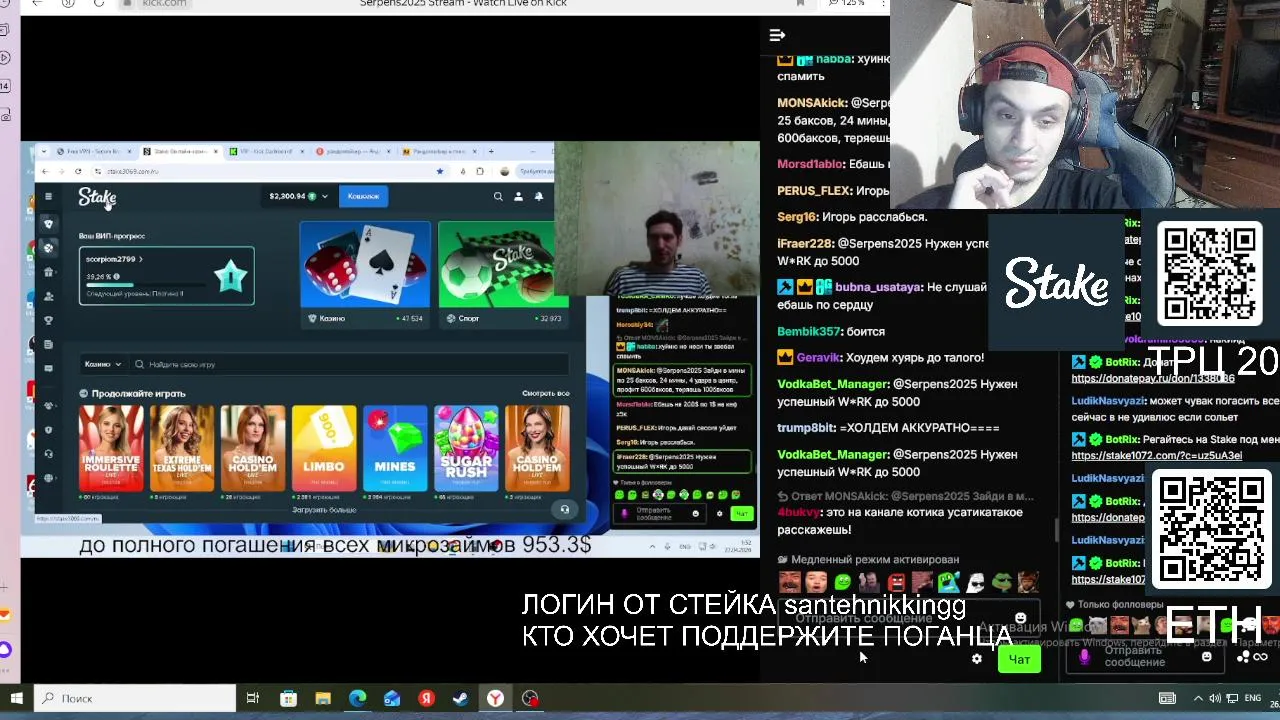1280x720 pixels.
Task: Launch the Mines game tile
Action: click(395, 448)
